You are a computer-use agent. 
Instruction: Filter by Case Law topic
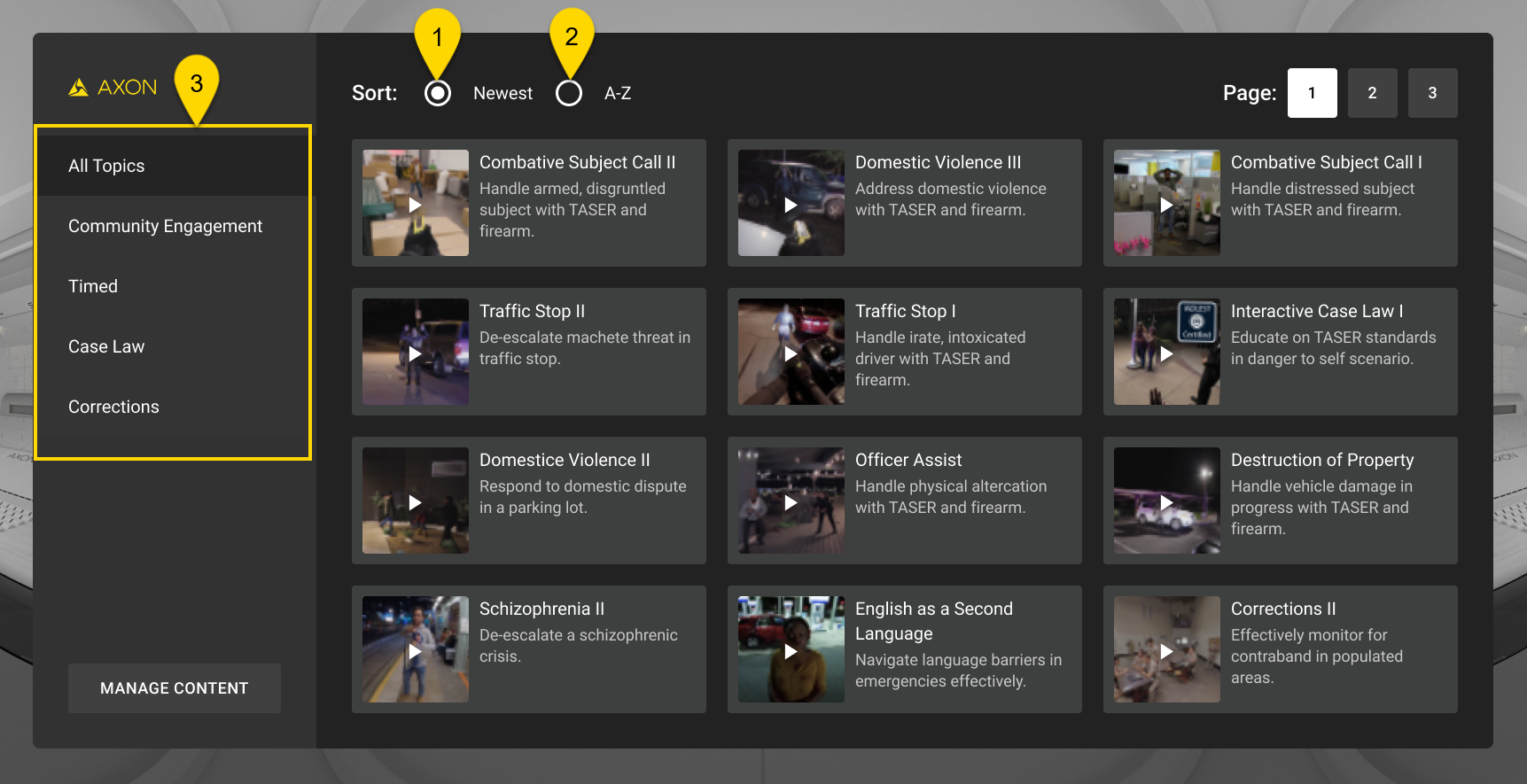pos(173,346)
